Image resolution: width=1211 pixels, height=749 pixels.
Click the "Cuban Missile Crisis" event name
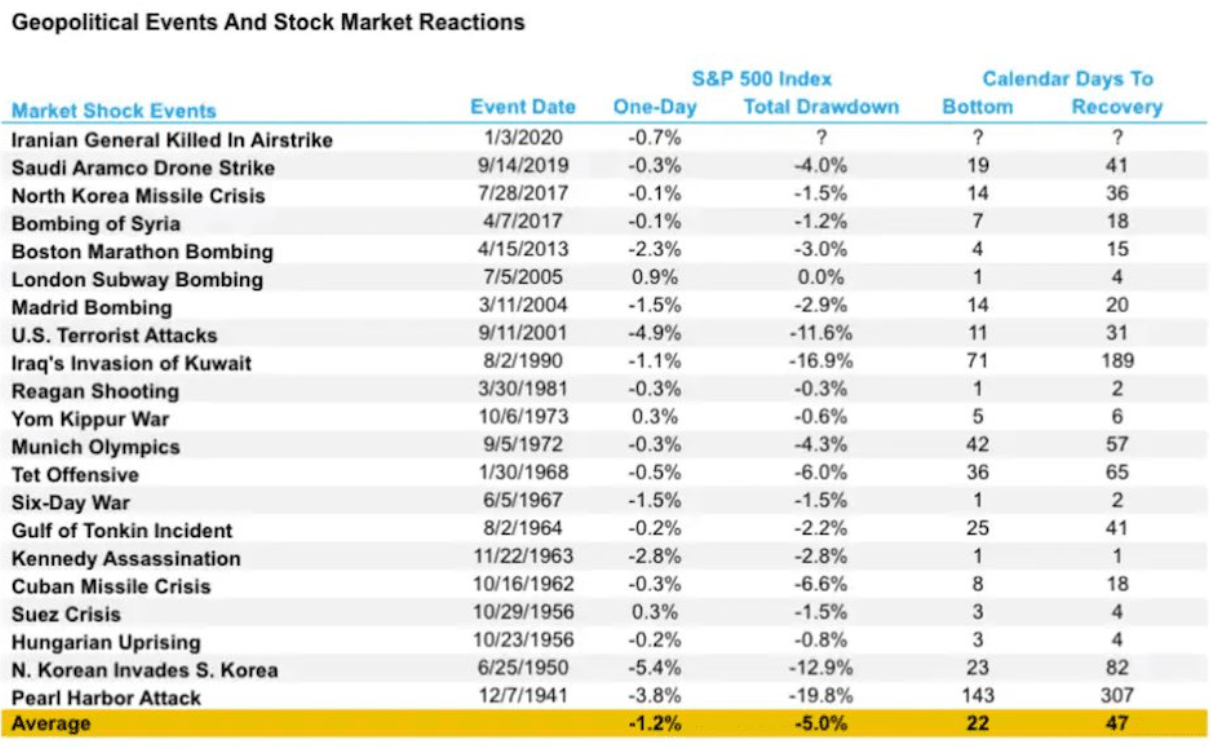(x=111, y=586)
